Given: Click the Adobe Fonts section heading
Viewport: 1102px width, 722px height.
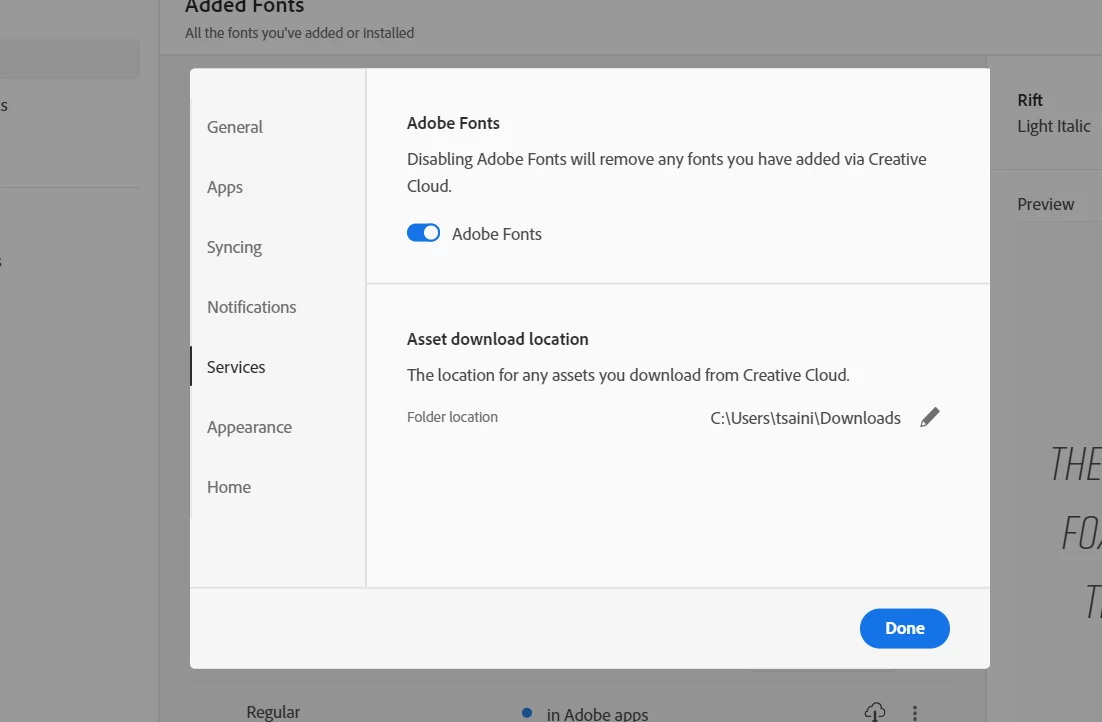Looking at the screenshot, I should (453, 123).
